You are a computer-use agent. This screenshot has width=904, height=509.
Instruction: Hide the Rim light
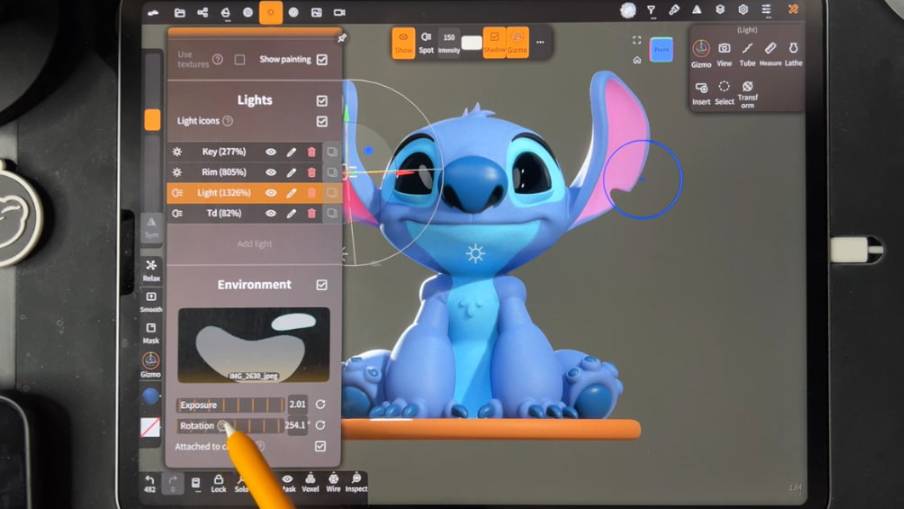(270, 172)
